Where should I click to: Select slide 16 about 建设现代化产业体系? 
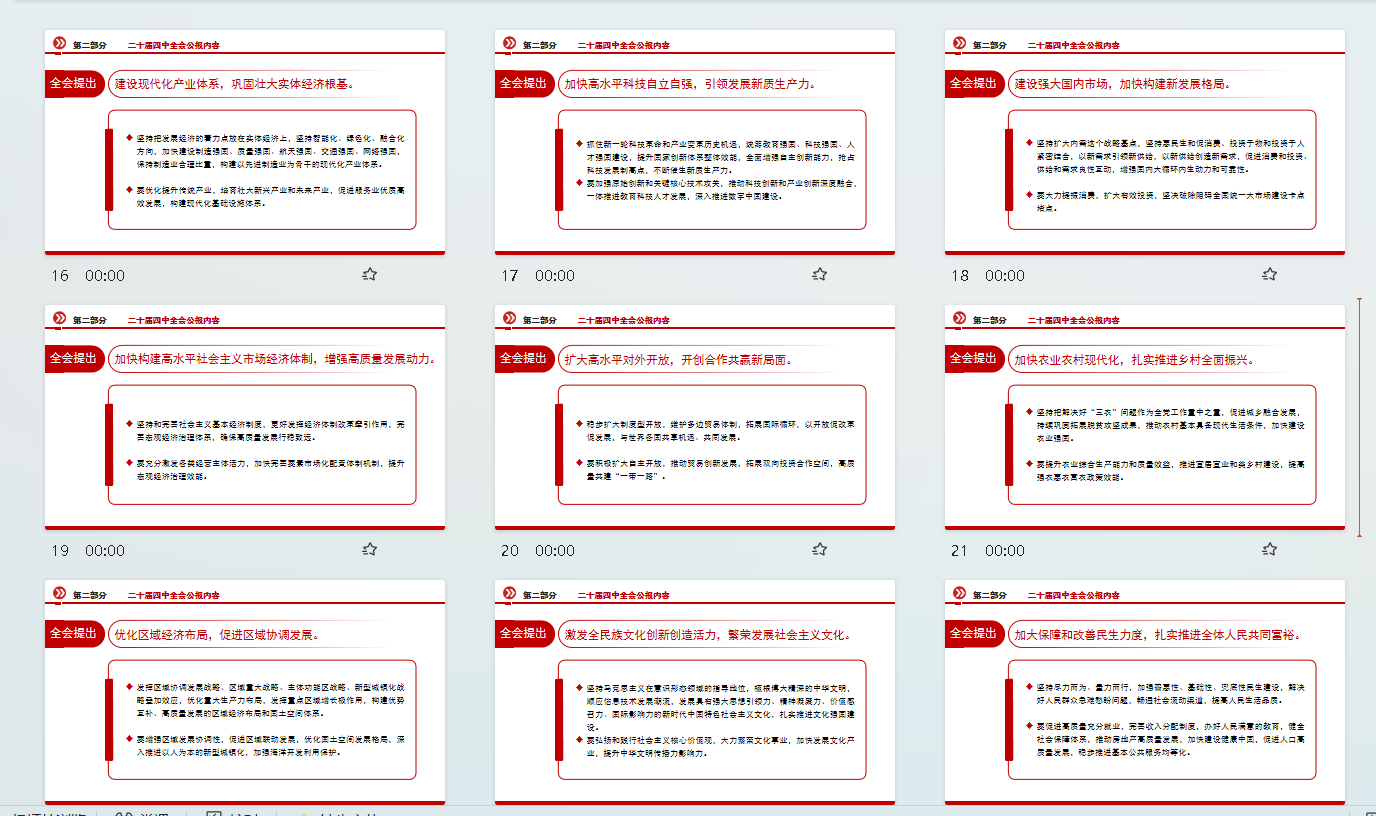[x=245, y=142]
